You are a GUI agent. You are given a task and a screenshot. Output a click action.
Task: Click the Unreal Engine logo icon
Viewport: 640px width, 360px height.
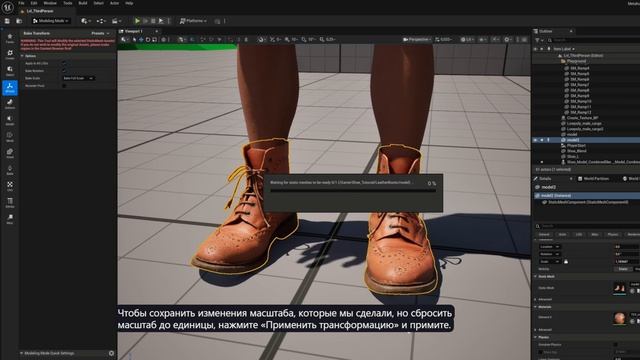(x=7, y=7)
